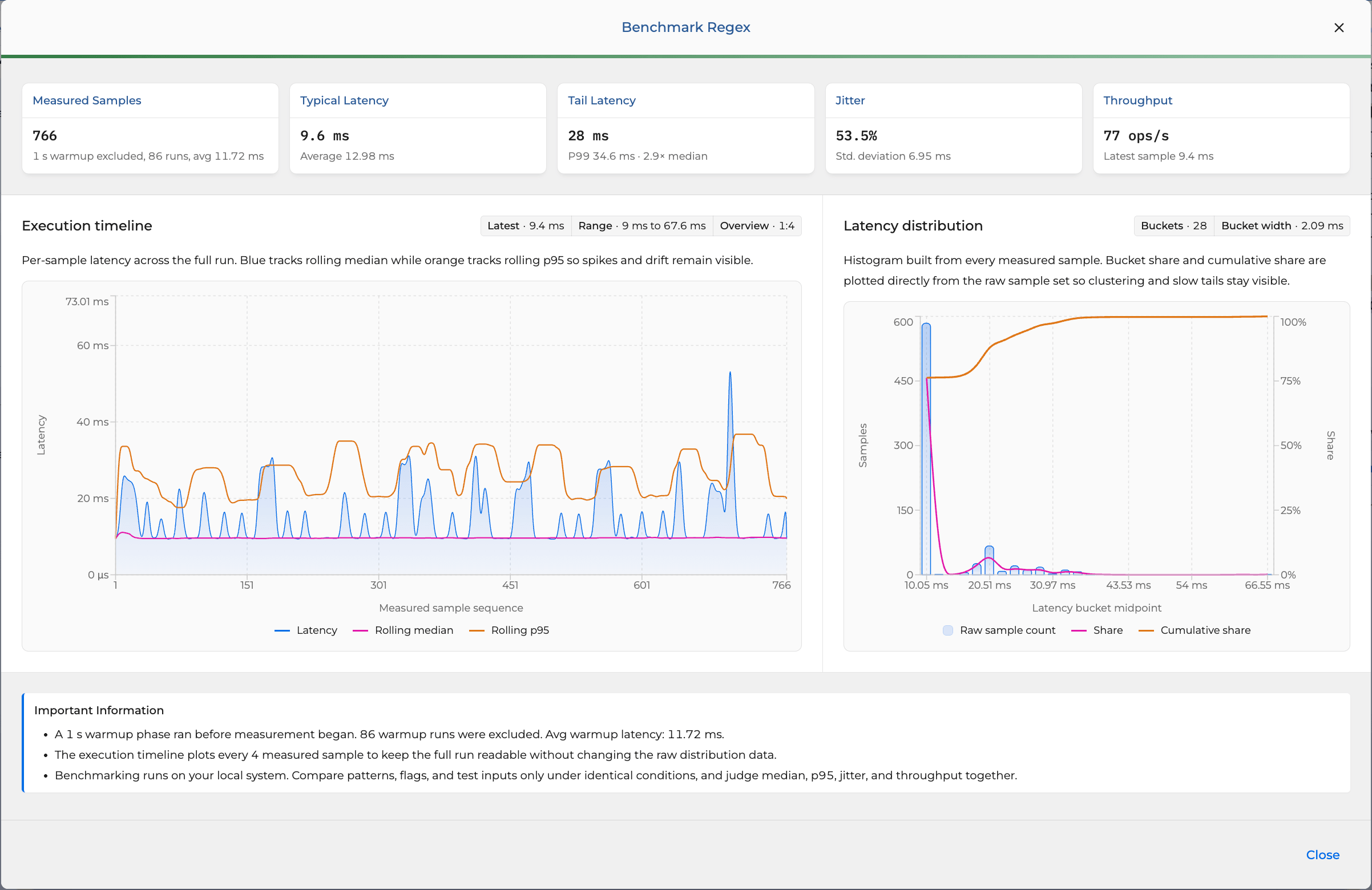Toggle the Cumulative share legend entry
This screenshot has height=890, width=1372.
pos(1195,630)
